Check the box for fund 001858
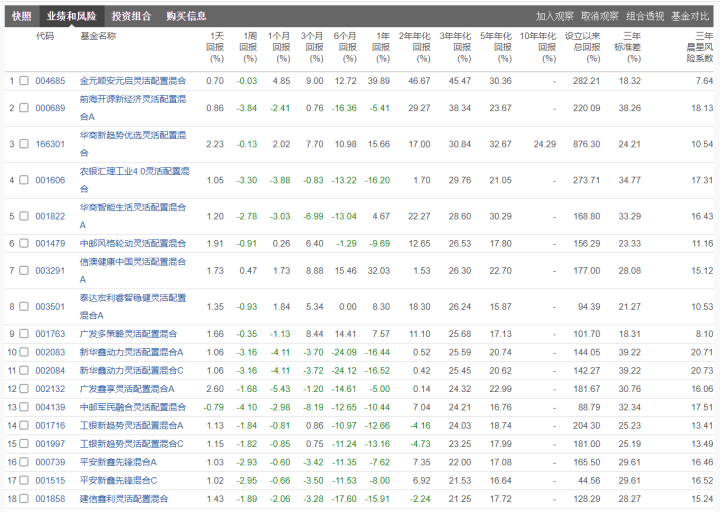Screen dimensions: 720x512 click(x=24, y=499)
